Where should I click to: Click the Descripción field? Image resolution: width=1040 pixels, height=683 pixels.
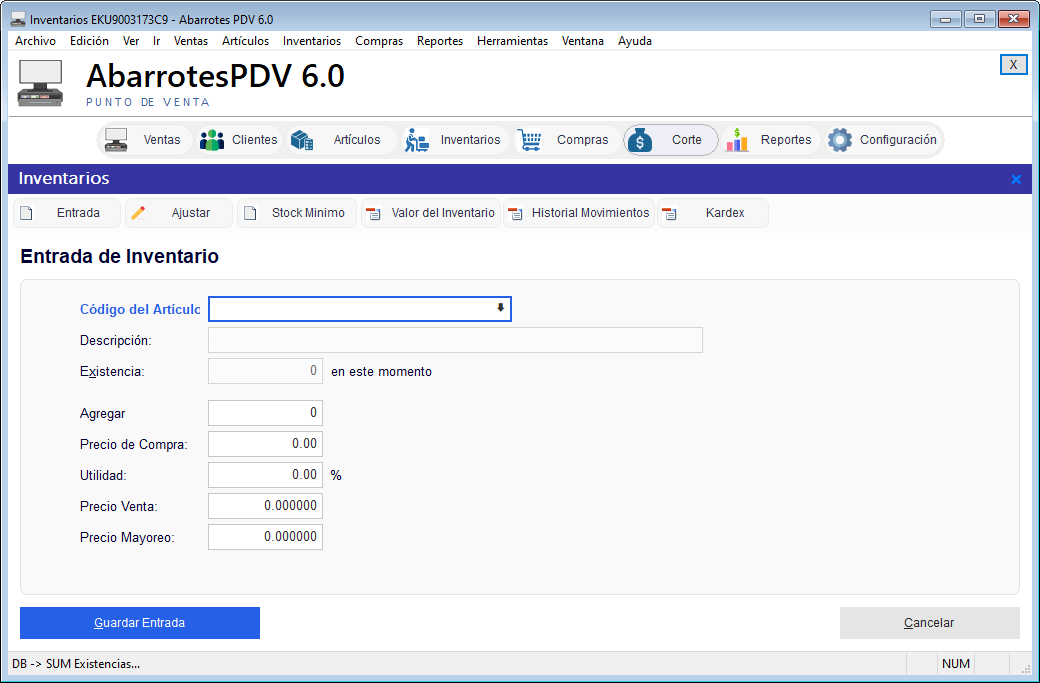coord(455,340)
